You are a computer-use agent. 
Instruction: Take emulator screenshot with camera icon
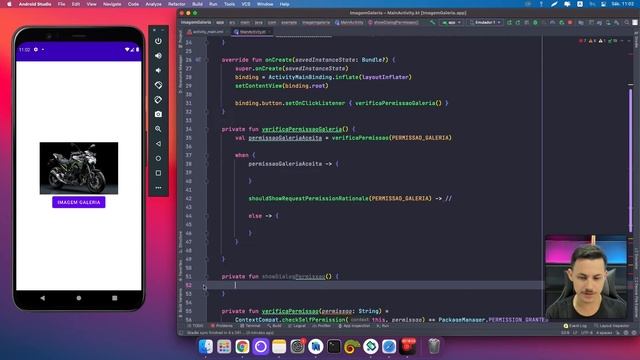coord(158,114)
